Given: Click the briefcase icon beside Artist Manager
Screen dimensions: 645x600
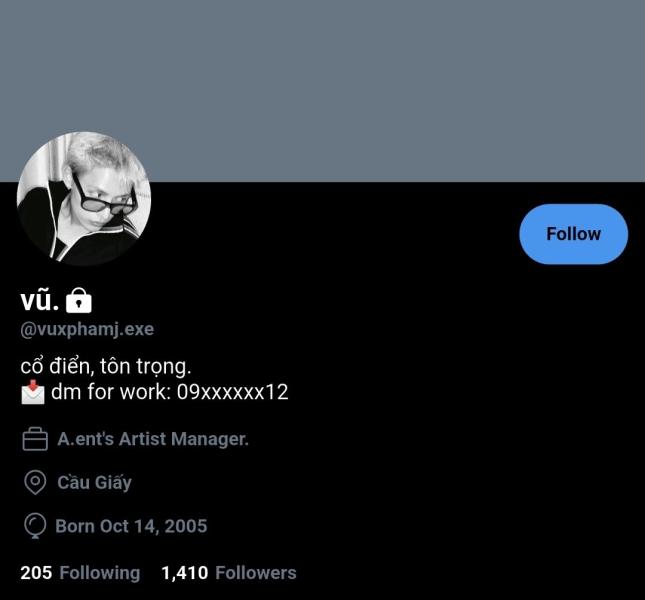Looking at the screenshot, I should tap(35, 439).
